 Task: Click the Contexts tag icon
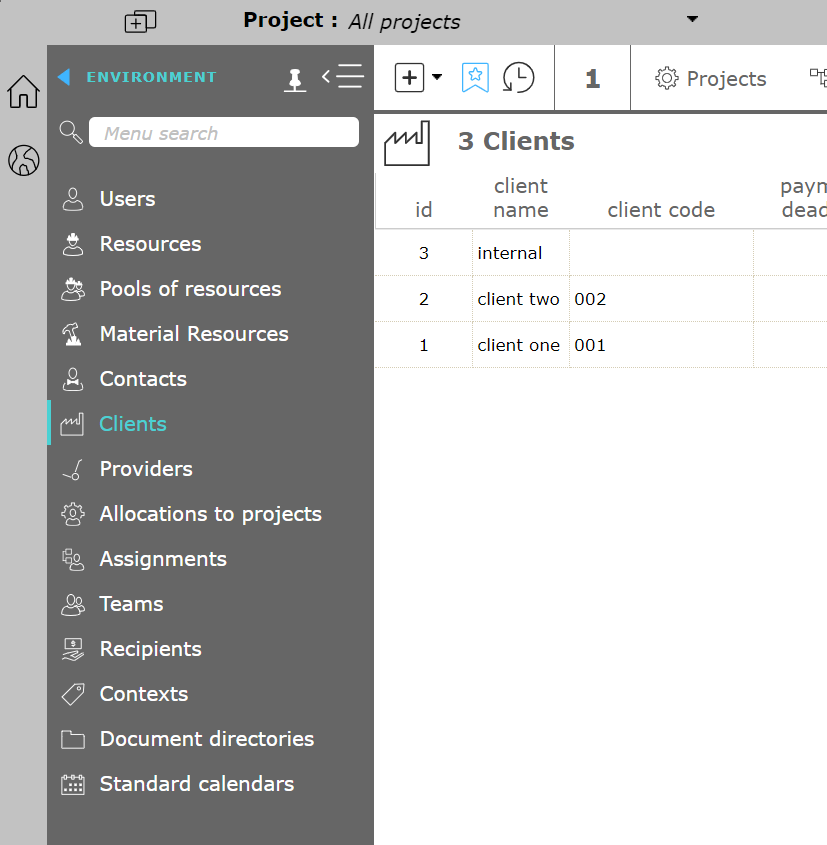point(73,694)
